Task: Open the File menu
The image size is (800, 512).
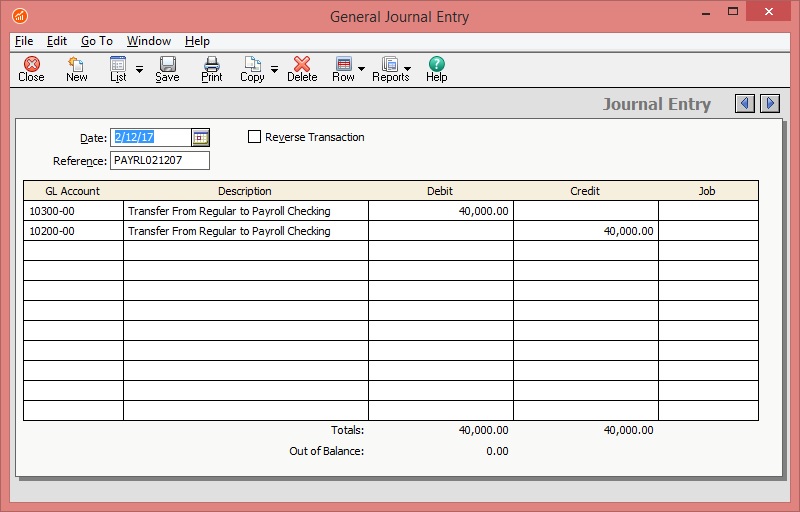Action: point(24,41)
